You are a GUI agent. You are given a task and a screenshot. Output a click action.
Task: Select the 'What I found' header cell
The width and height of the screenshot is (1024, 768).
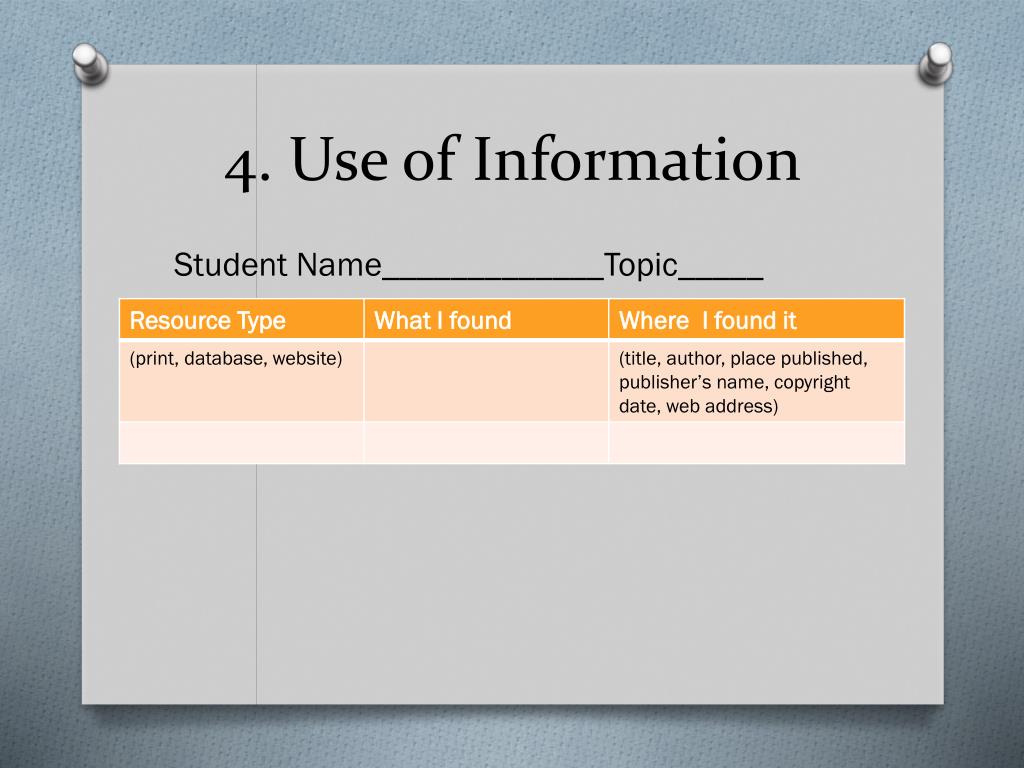click(x=486, y=319)
